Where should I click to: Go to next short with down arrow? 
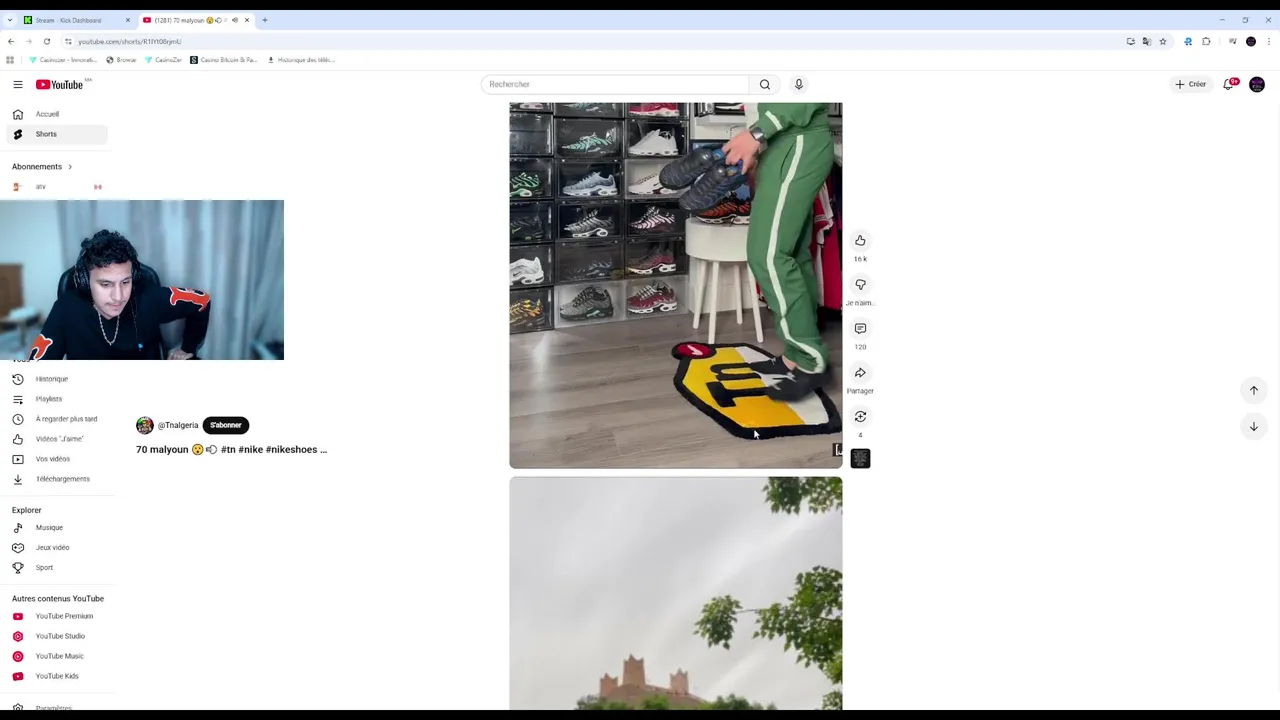point(1254,427)
